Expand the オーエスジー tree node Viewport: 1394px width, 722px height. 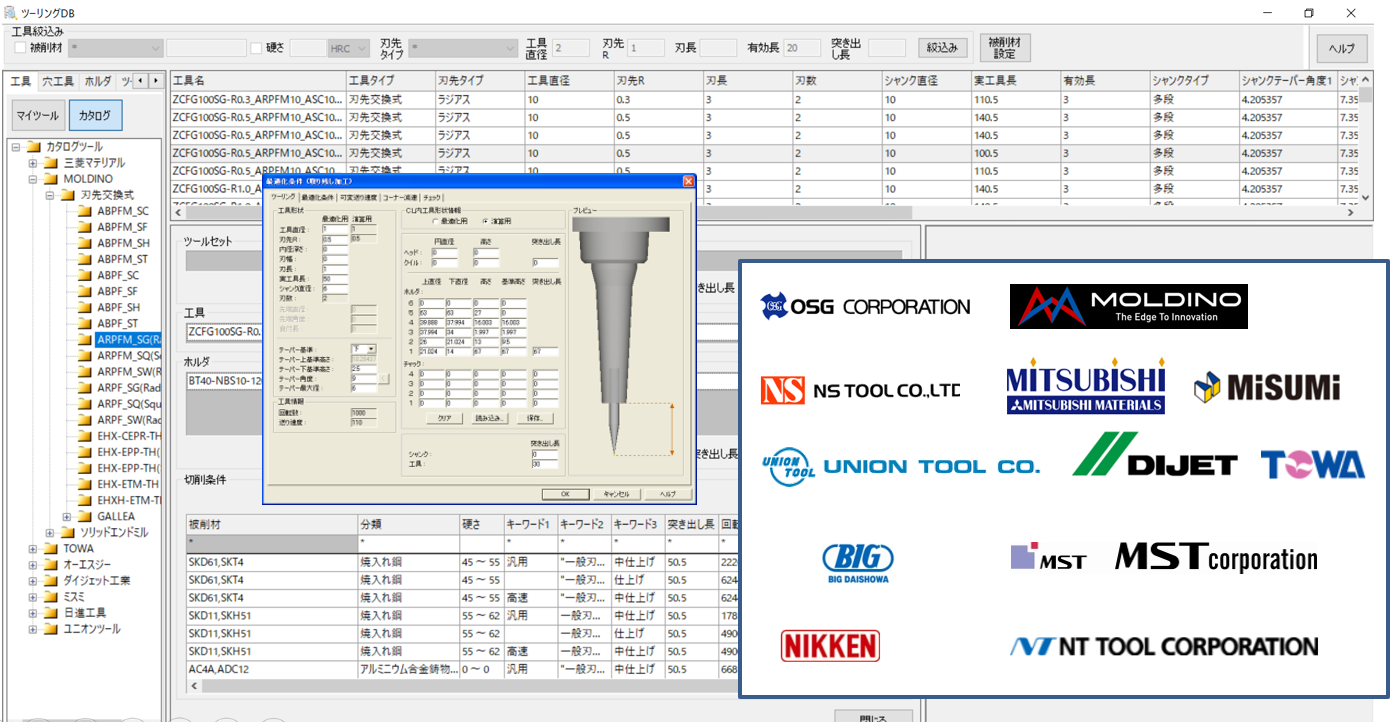click(33, 564)
